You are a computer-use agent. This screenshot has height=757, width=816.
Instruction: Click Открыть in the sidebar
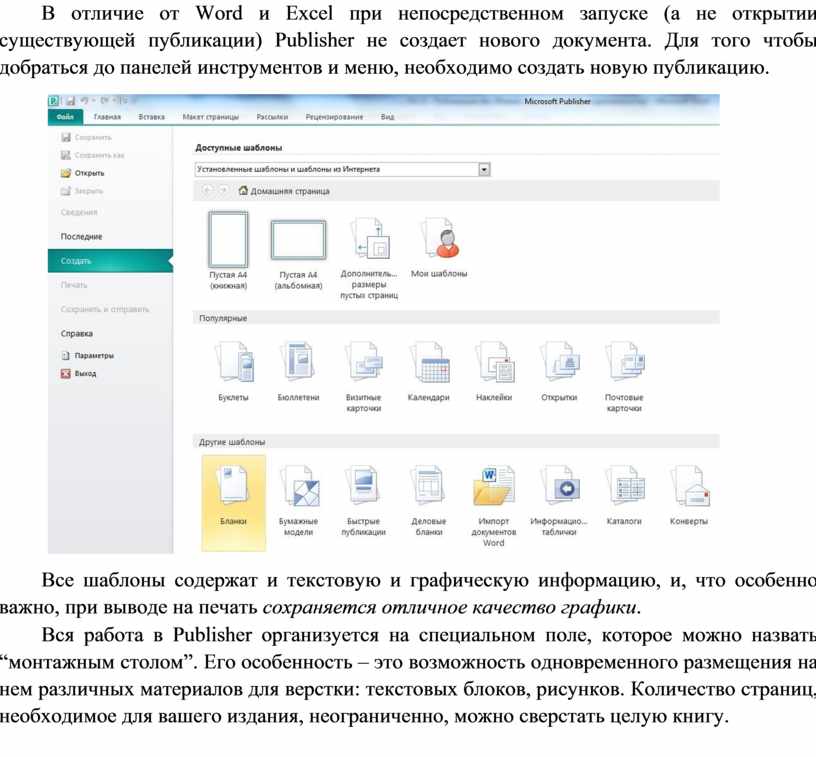83,173
